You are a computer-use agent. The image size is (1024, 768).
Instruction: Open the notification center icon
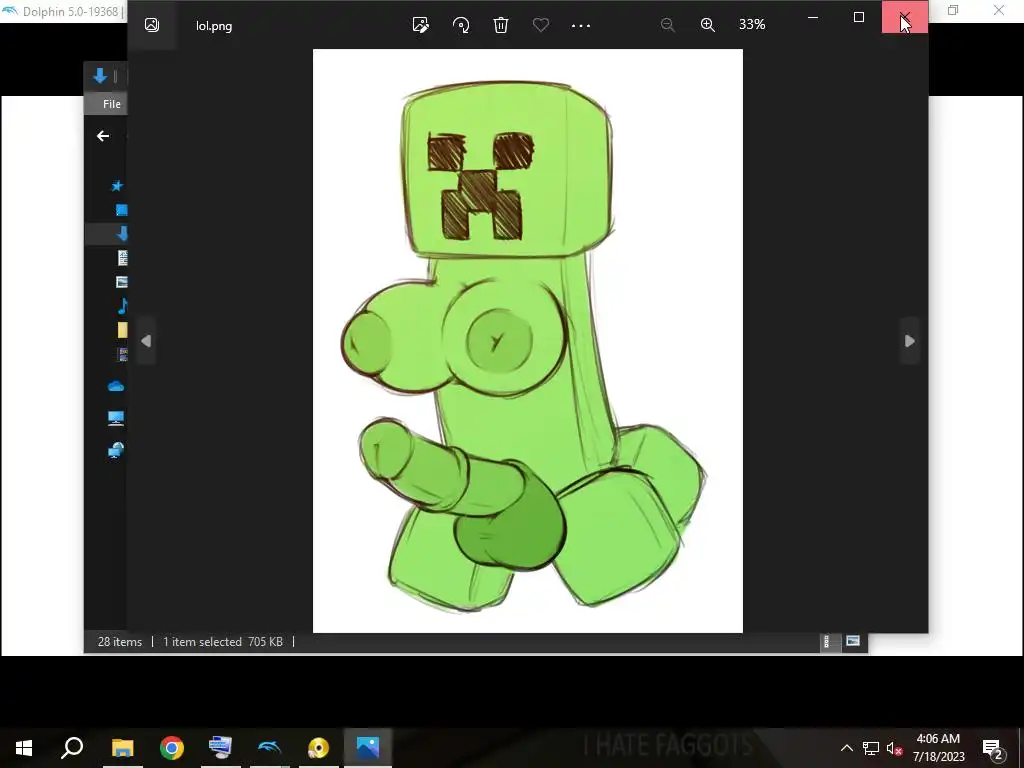[992, 748]
